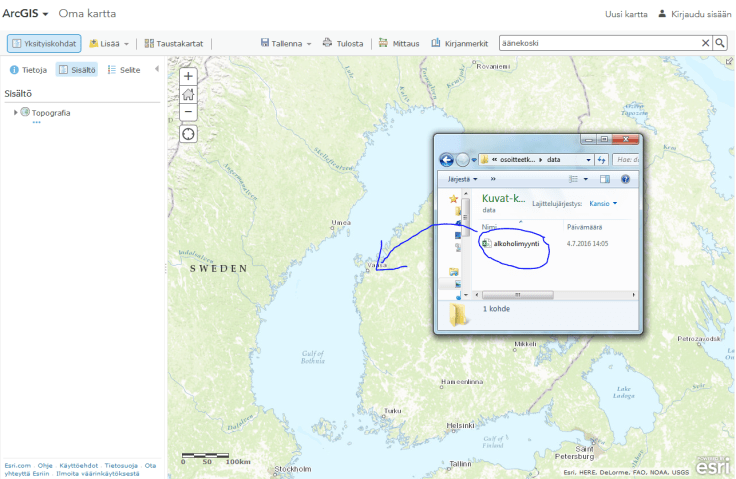The height and width of the screenshot is (479, 736).
Task: Expand the Topografia layer
Action: click(x=15, y=112)
